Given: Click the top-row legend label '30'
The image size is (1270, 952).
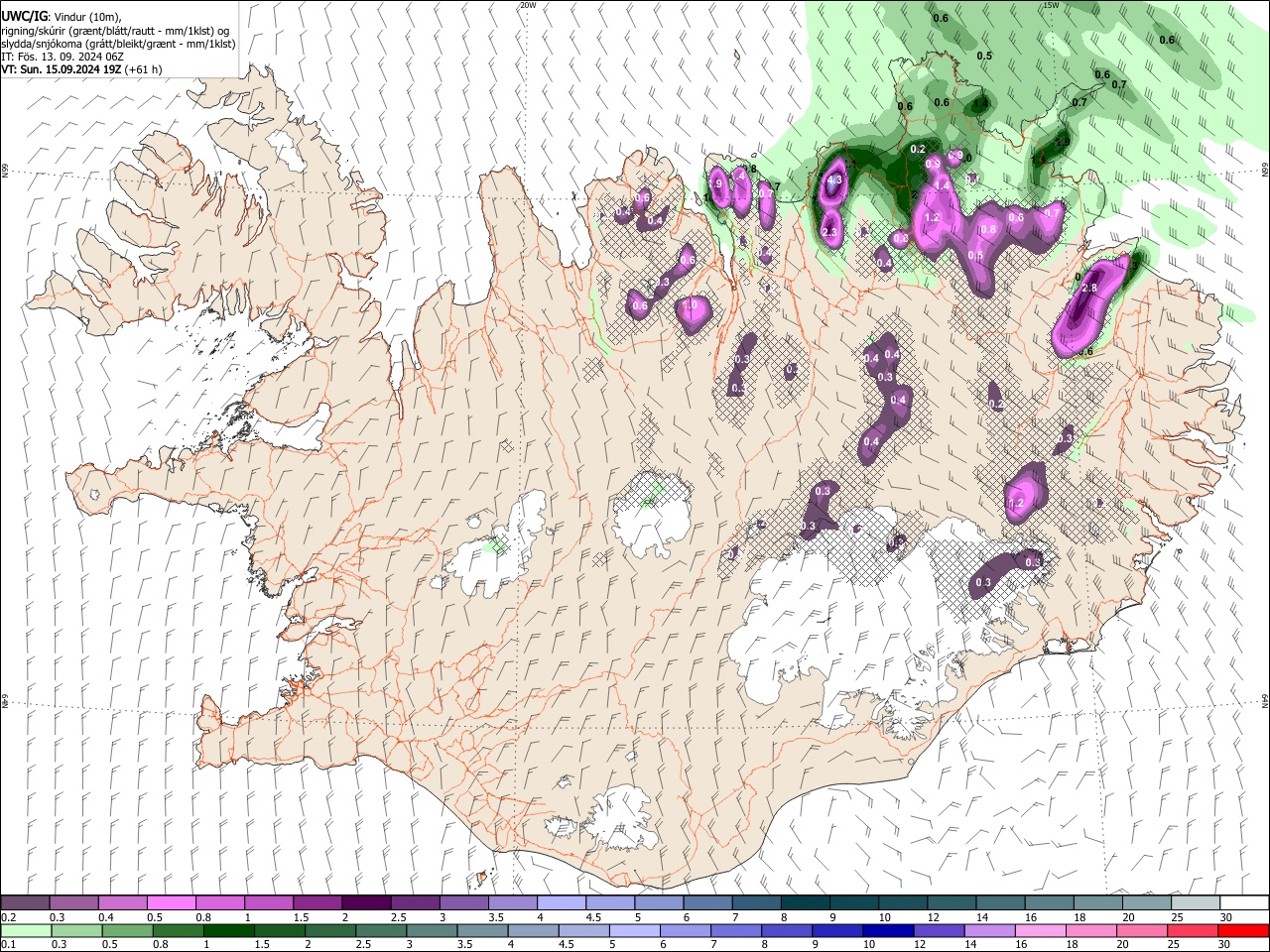Looking at the screenshot, I should tap(1226, 917).
